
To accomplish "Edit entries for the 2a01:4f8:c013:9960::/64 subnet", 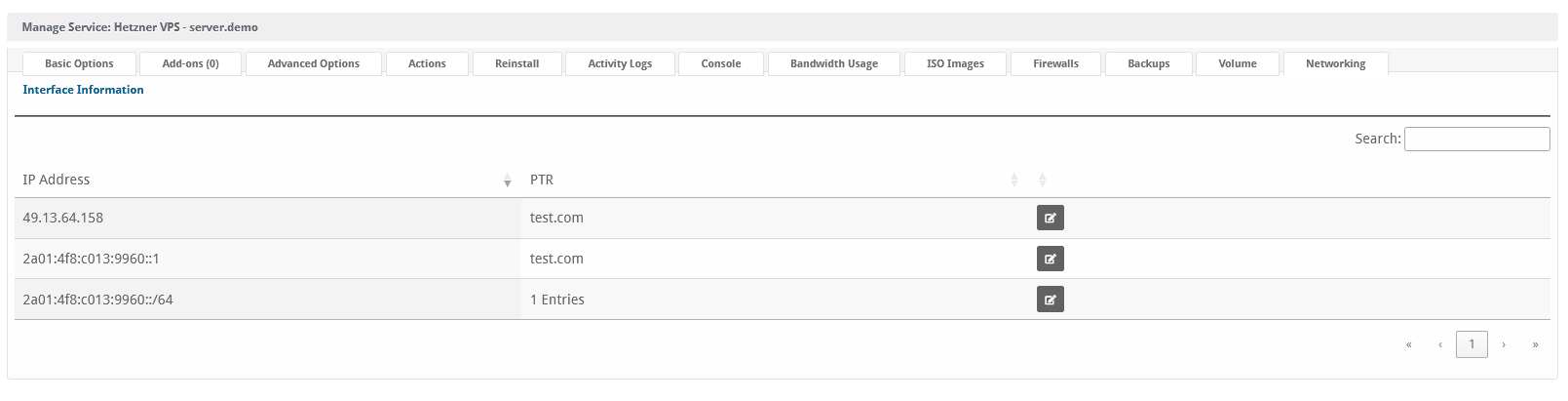I will [x=1050, y=300].
